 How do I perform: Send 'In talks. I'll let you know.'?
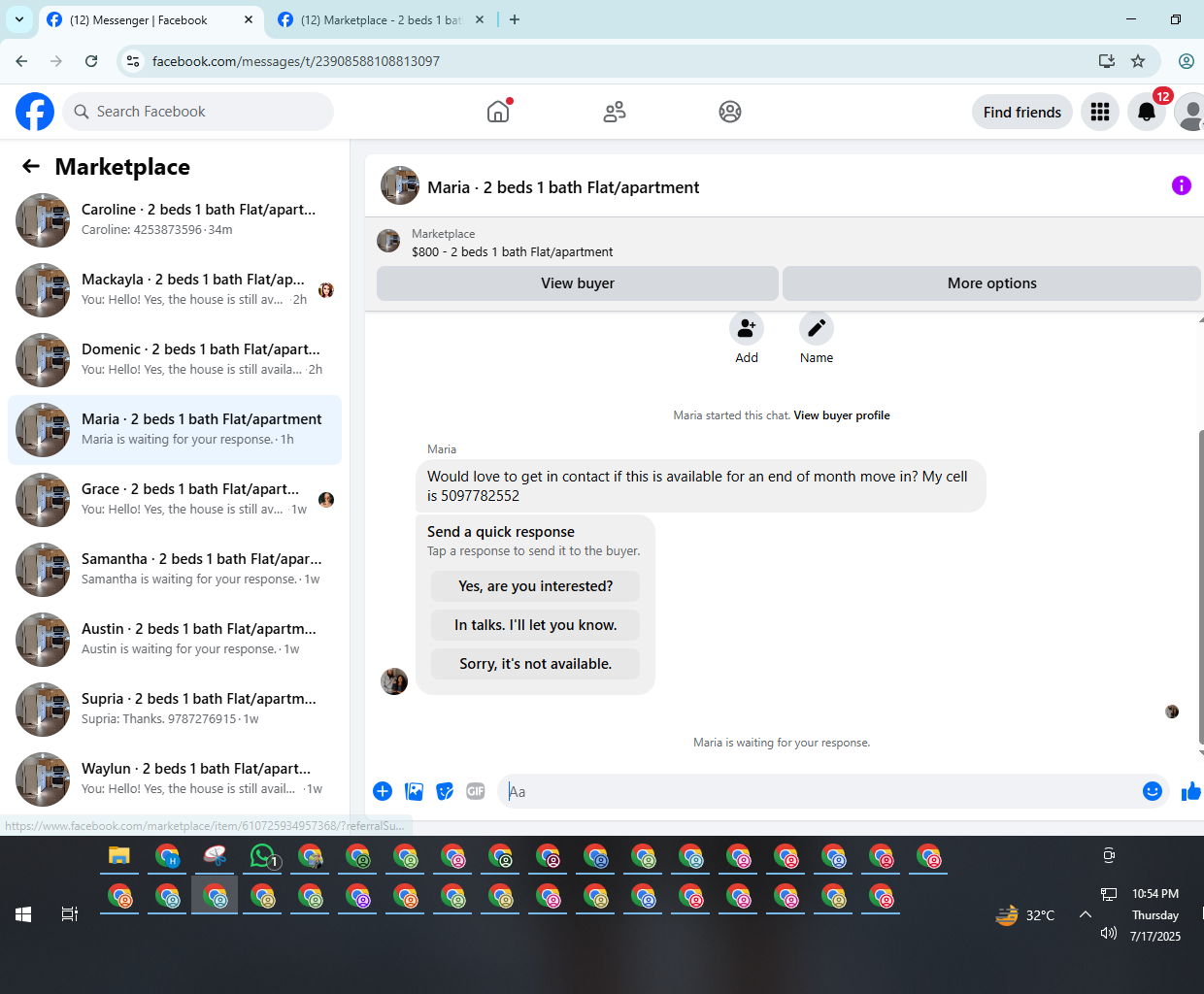[x=535, y=625]
